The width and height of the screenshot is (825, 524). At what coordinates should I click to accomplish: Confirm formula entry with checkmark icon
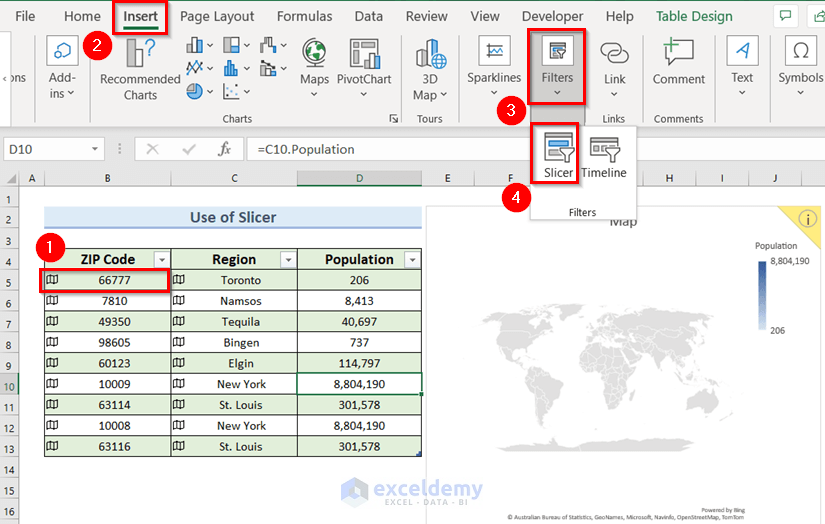pyautogui.click(x=189, y=149)
